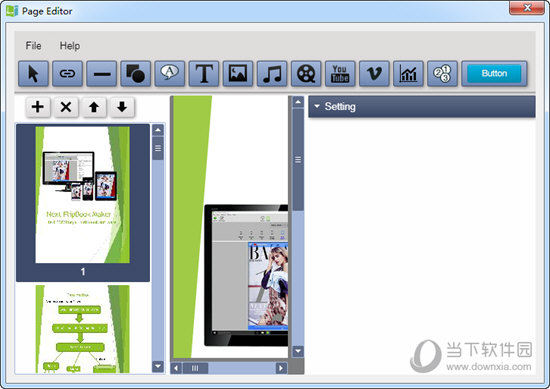Add audio with the music note tool

[x=272, y=74]
